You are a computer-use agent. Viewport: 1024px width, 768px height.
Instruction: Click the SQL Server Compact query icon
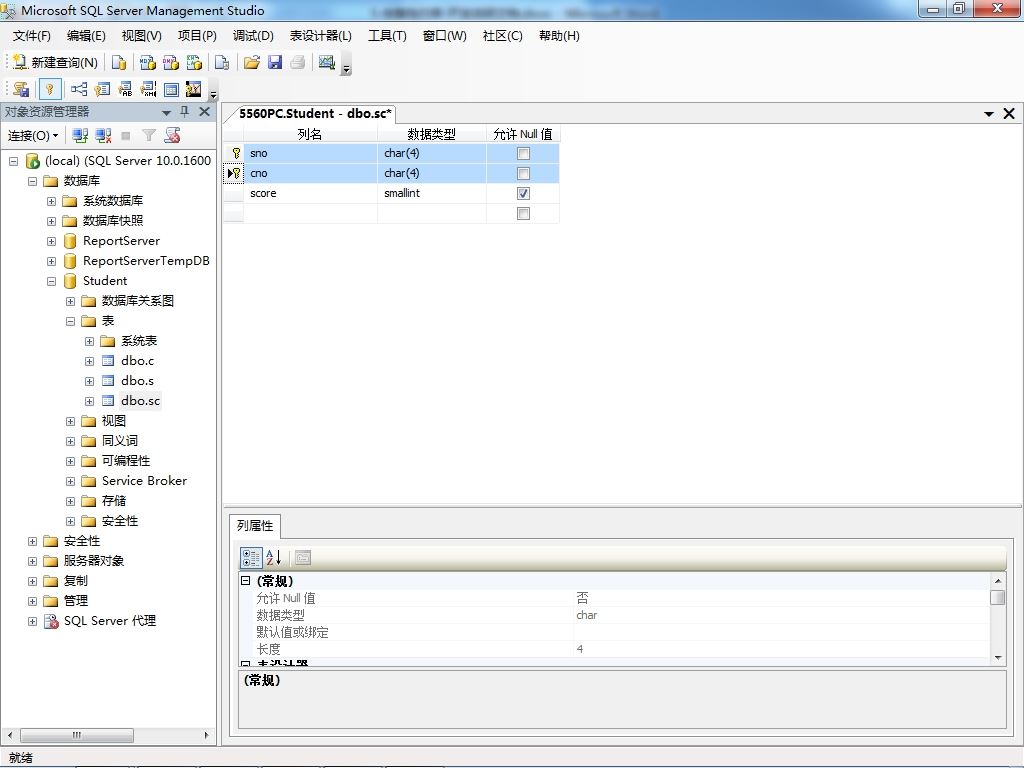(x=222, y=62)
